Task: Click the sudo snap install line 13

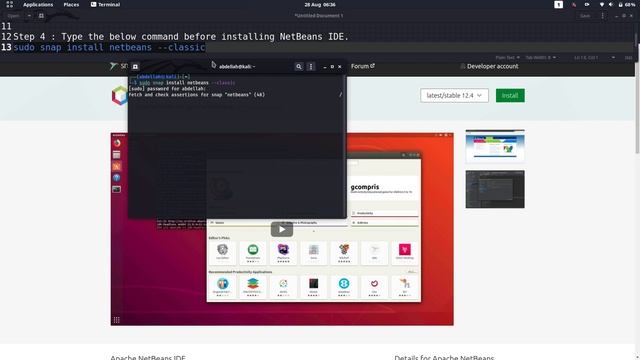Action: point(109,47)
